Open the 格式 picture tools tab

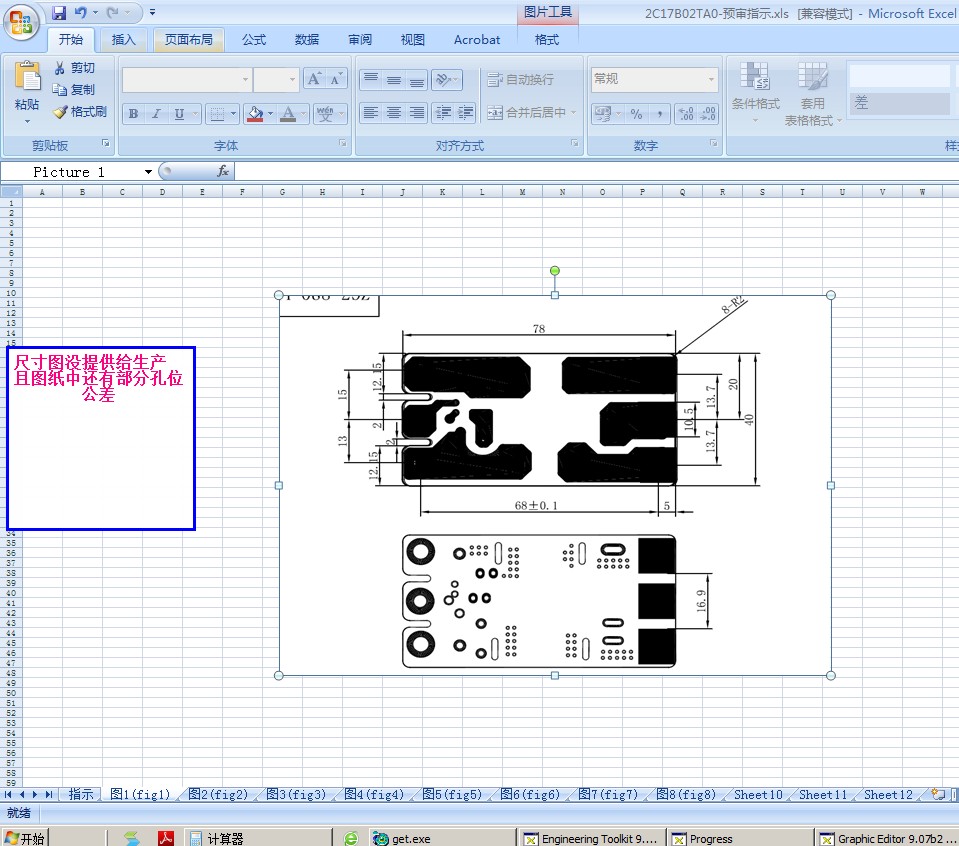(547, 40)
